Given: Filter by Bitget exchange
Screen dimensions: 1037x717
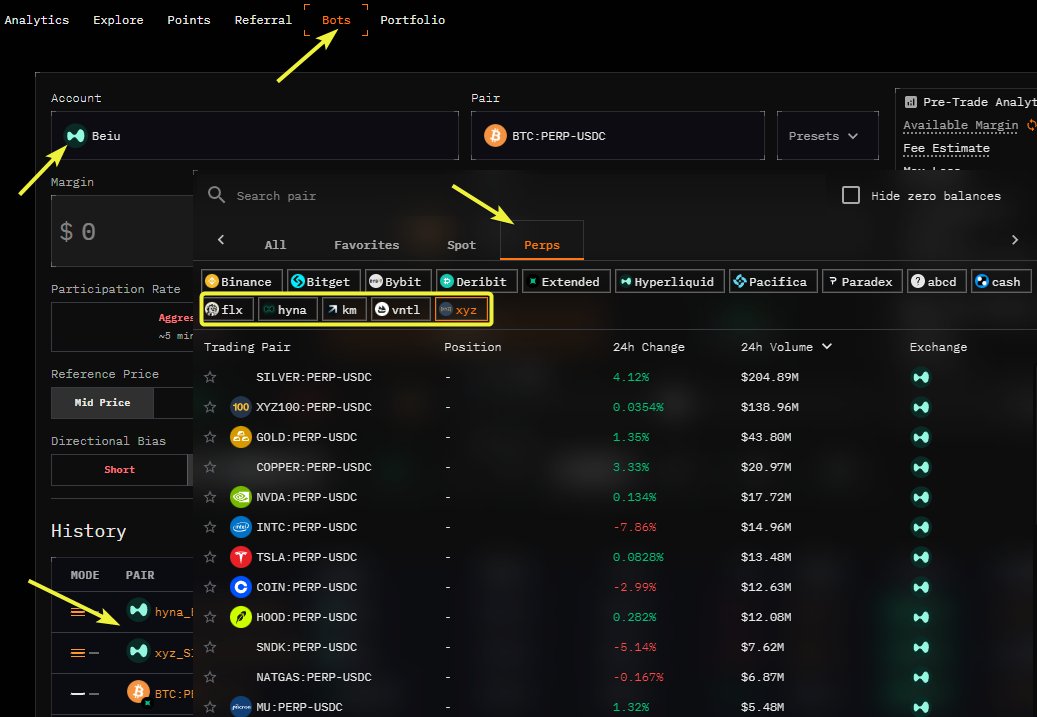Looking at the screenshot, I should coord(323,281).
